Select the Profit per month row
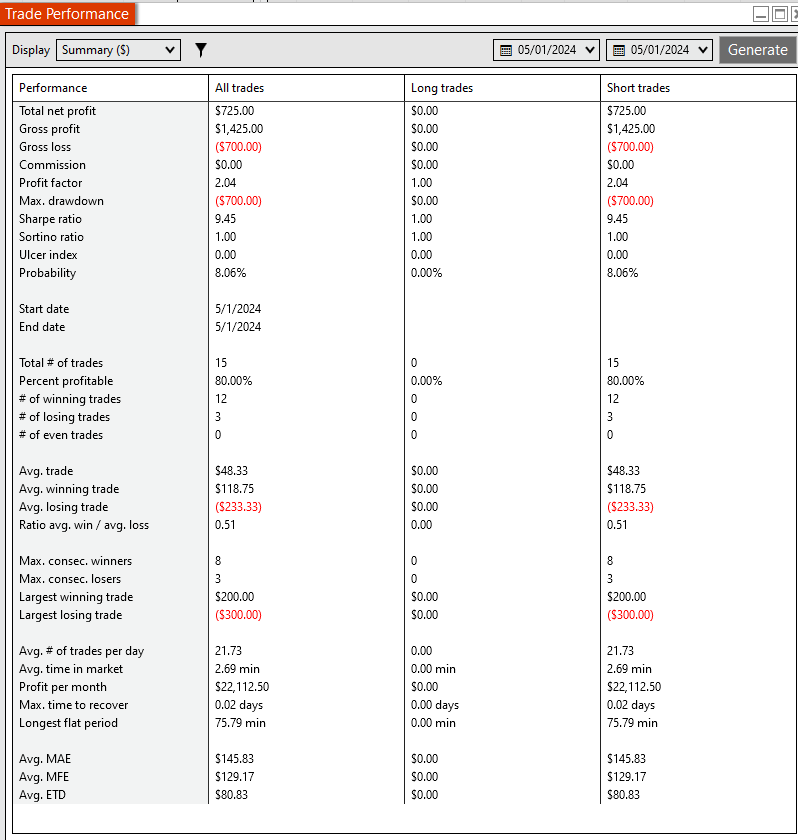This screenshot has width=798, height=840. click(404, 687)
